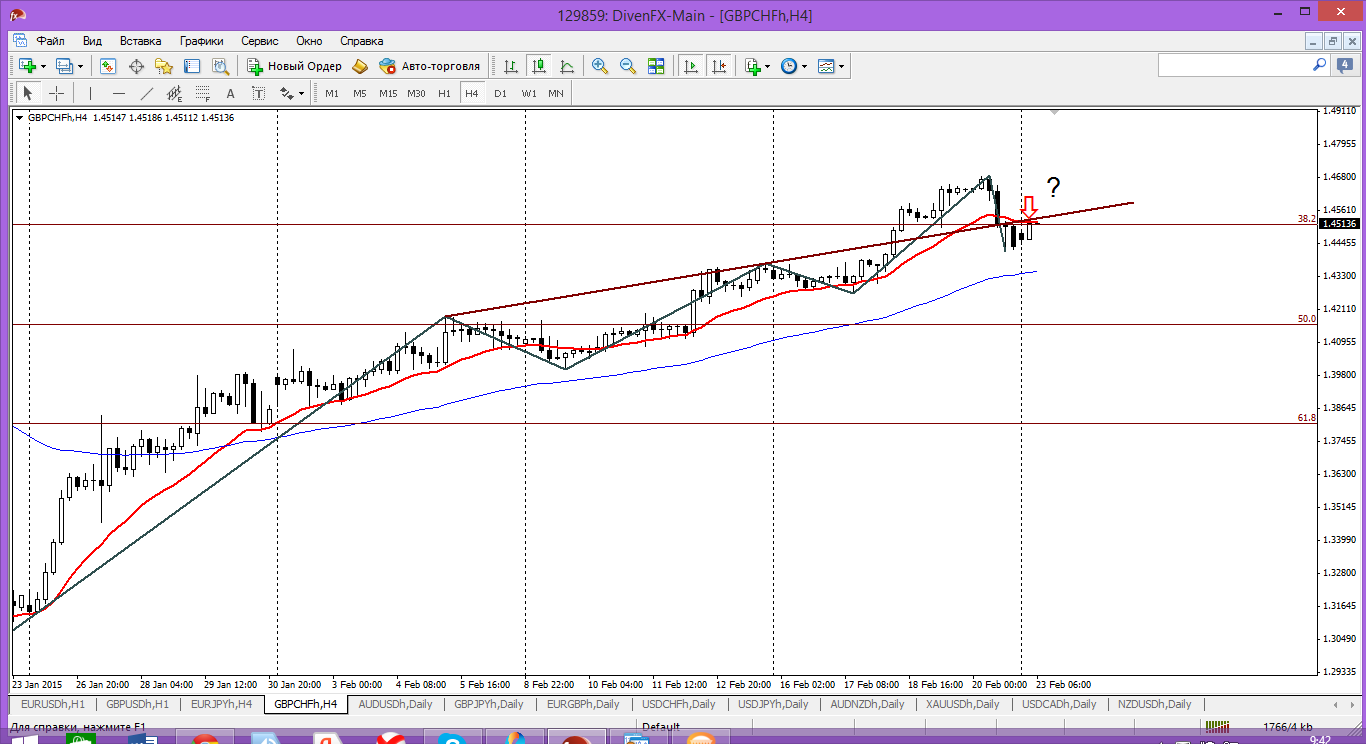Viewport: 1370px width, 744px height.
Task: Open the periodicity clock icon
Action: [788, 66]
